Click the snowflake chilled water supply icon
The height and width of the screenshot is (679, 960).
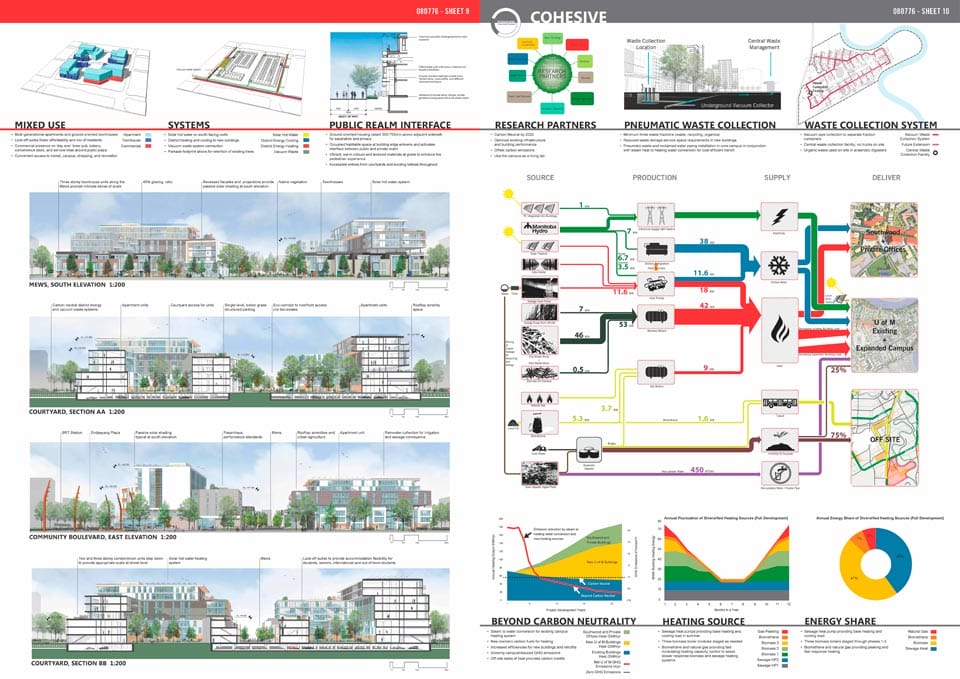pyautogui.click(x=779, y=265)
